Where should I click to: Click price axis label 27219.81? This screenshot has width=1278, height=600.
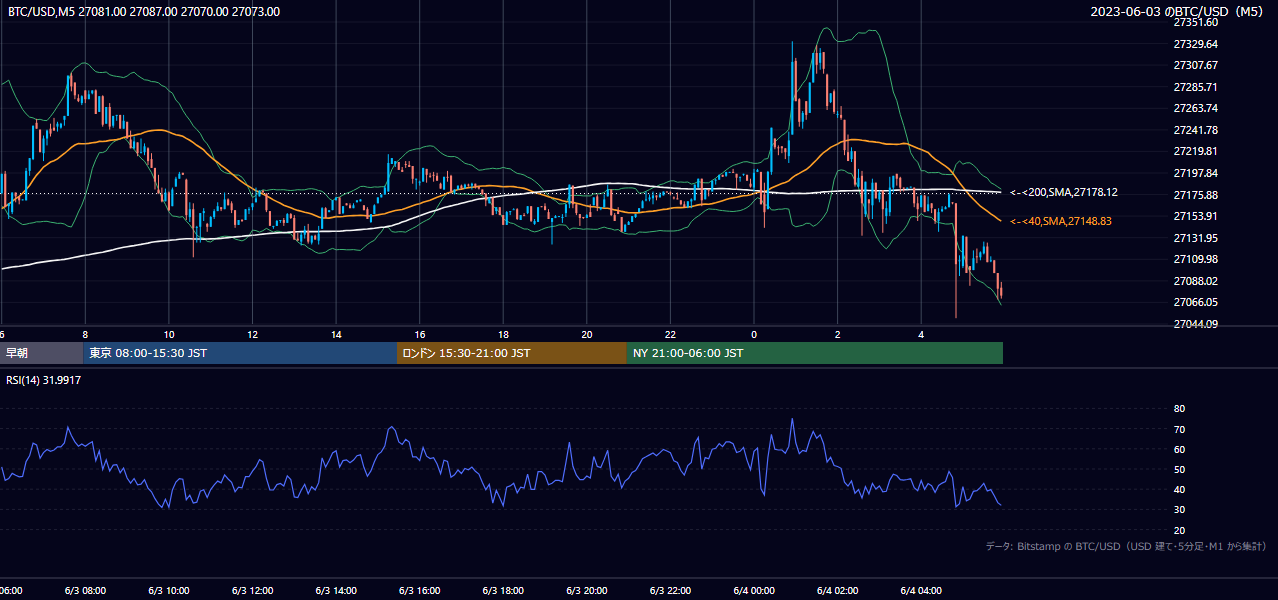pyautogui.click(x=1195, y=151)
